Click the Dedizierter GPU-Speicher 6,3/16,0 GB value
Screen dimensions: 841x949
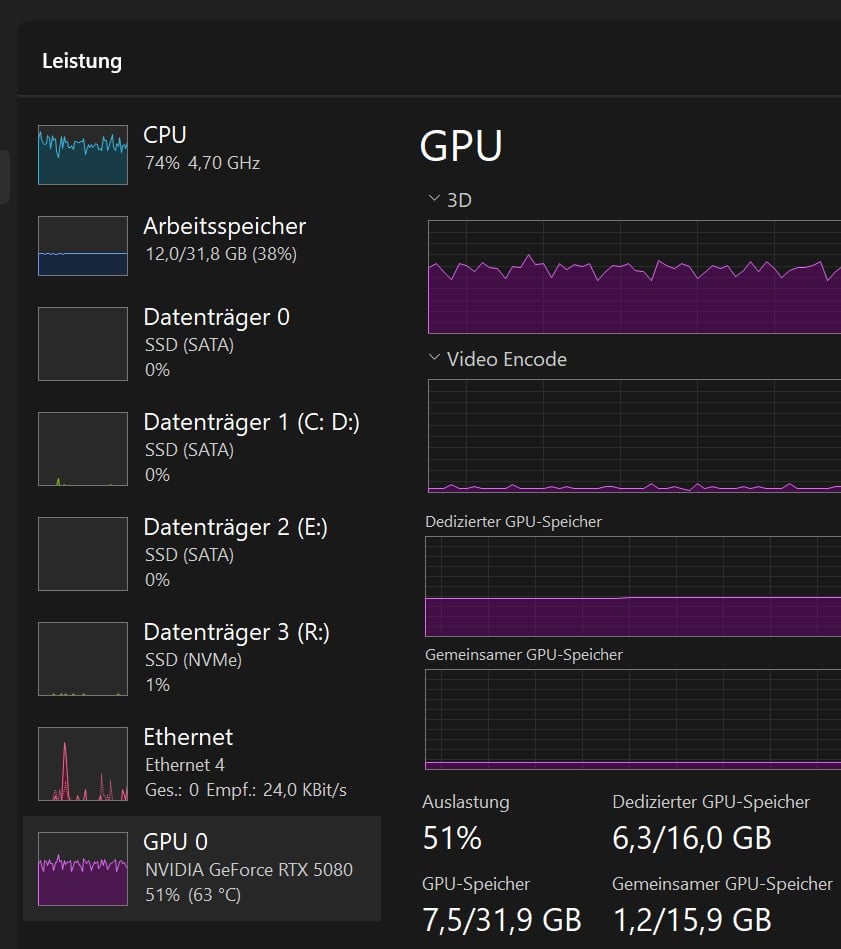pyautogui.click(x=691, y=837)
